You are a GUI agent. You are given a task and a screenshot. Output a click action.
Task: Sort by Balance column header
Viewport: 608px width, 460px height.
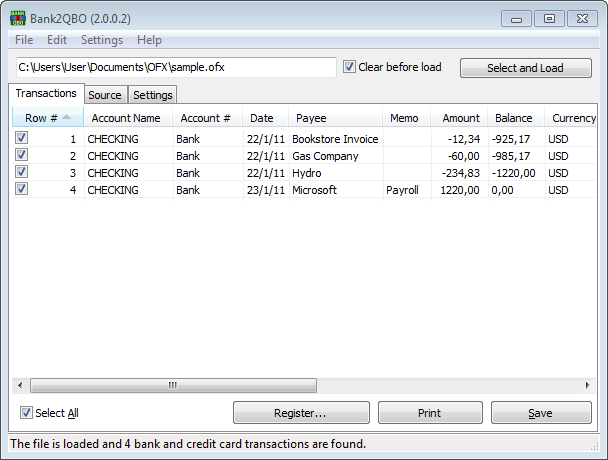pos(516,118)
